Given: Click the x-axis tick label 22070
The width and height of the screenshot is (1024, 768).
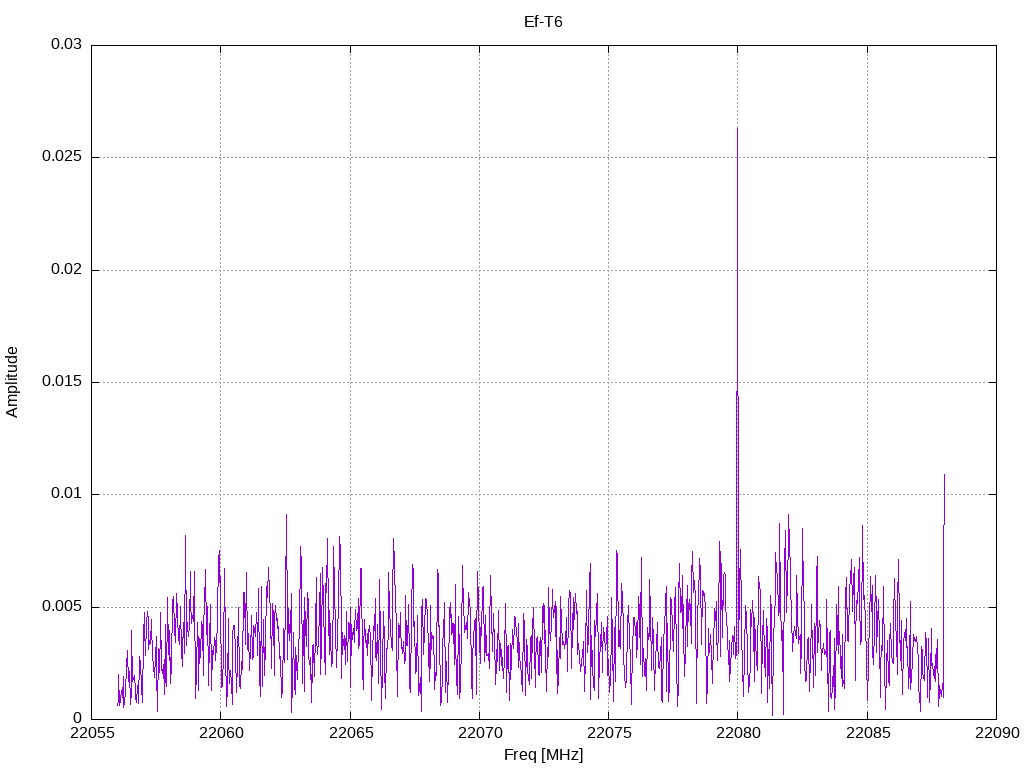Looking at the screenshot, I should click(479, 733).
